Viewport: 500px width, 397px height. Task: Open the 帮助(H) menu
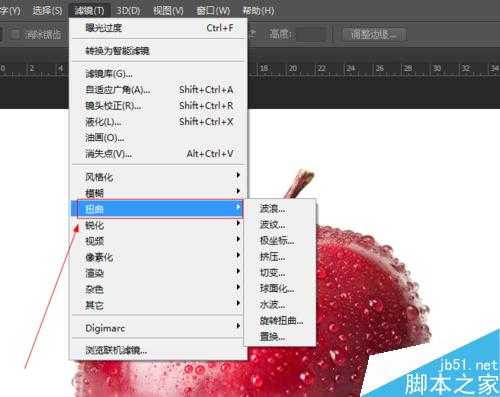258,11
